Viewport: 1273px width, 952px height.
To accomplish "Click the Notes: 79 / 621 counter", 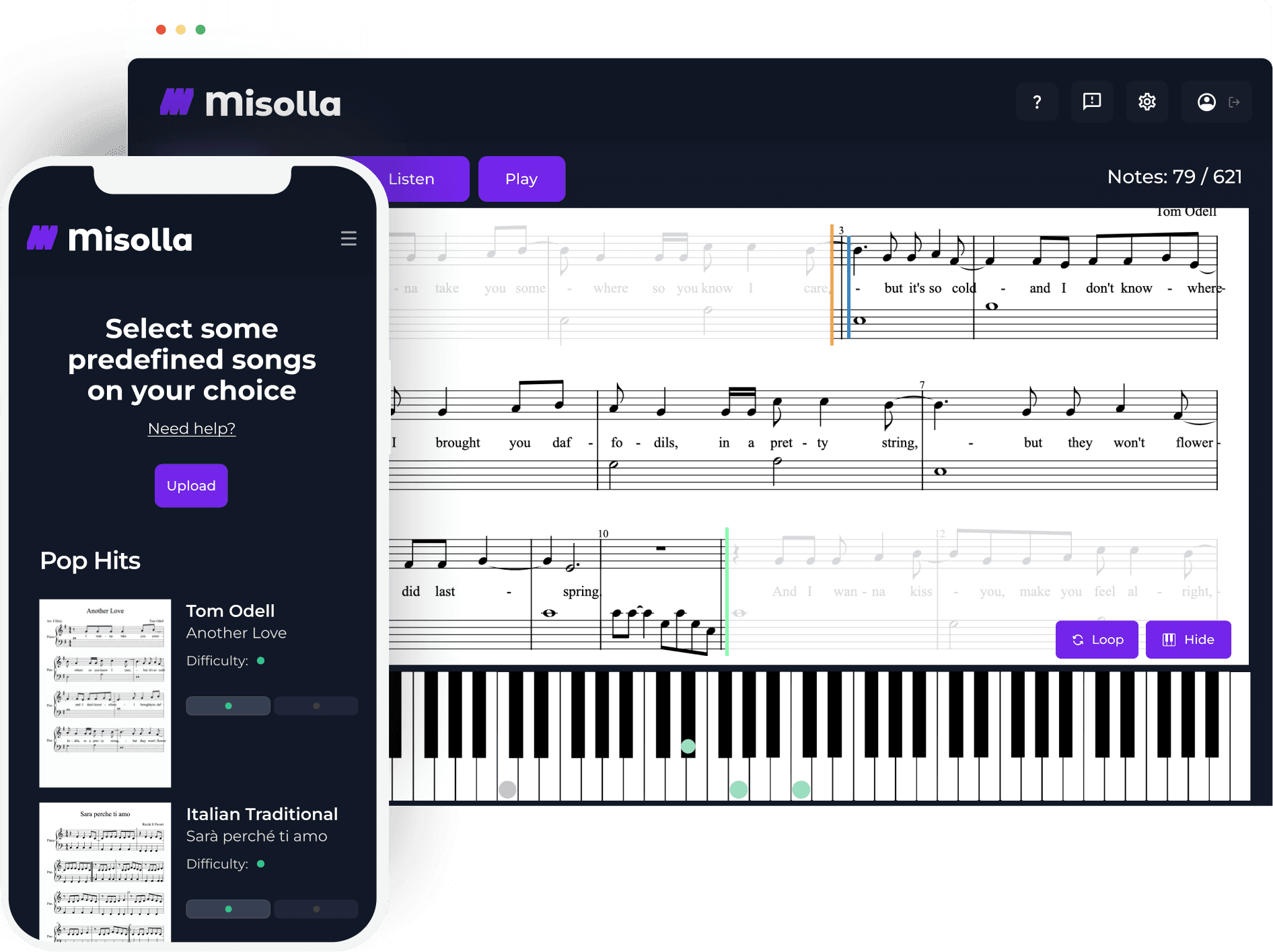I will pyautogui.click(x=1174, y=176).
